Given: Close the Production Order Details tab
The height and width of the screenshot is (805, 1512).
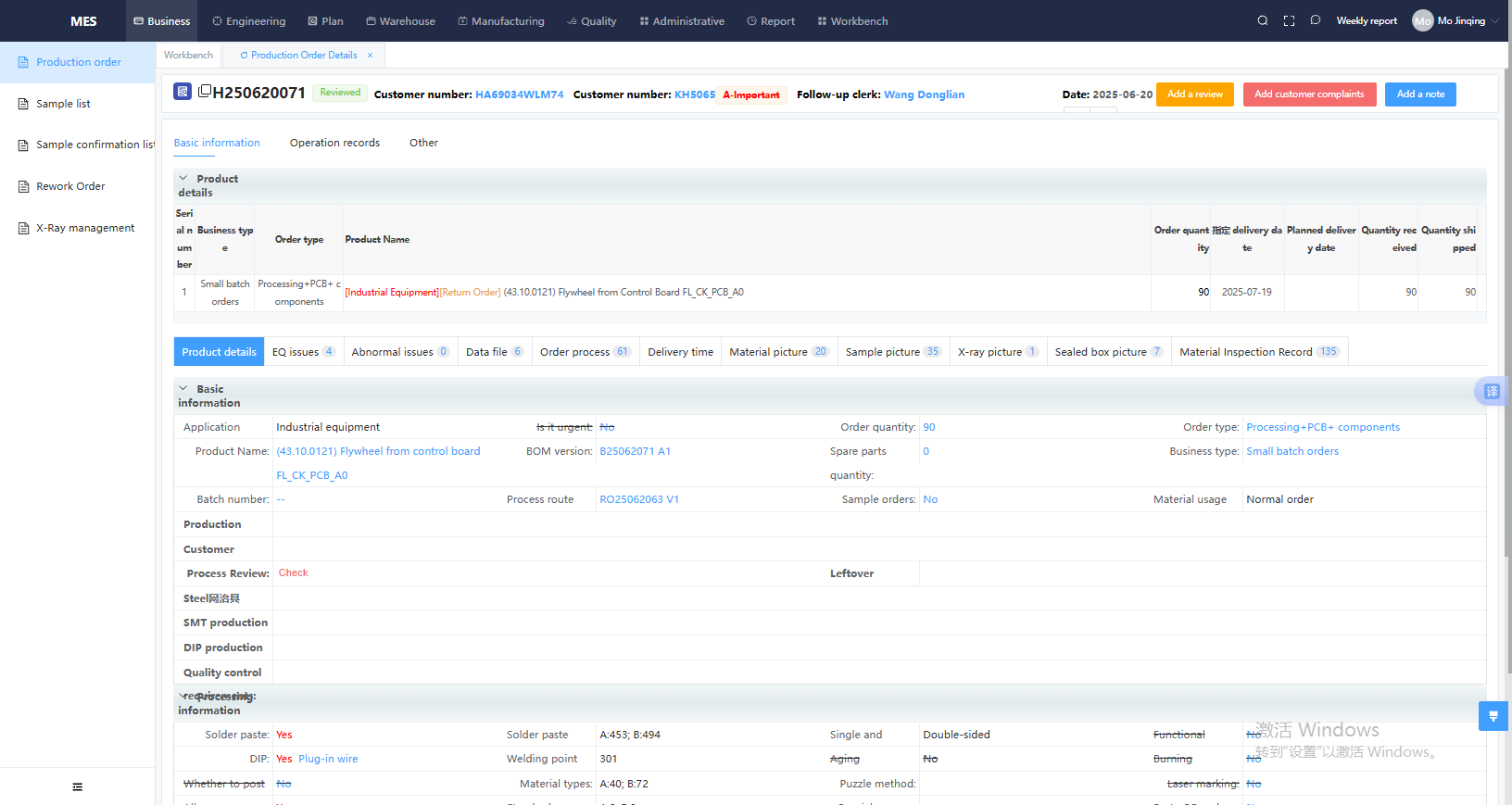Looking at the screenshot, I should pyautogui.click(x=370, y=56).
